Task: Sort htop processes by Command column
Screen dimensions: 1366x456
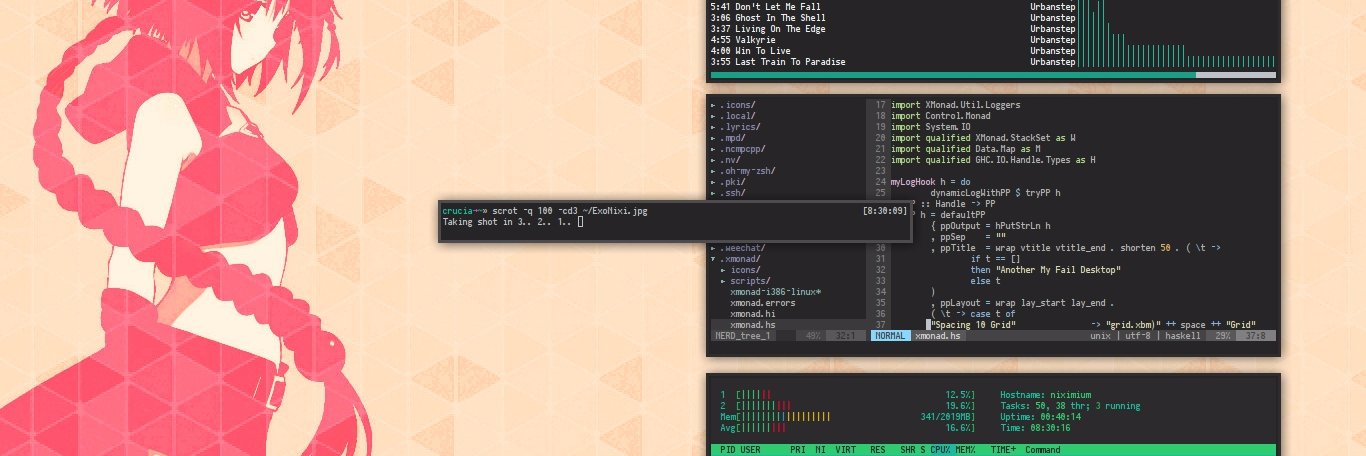Action: [1043, 451]
